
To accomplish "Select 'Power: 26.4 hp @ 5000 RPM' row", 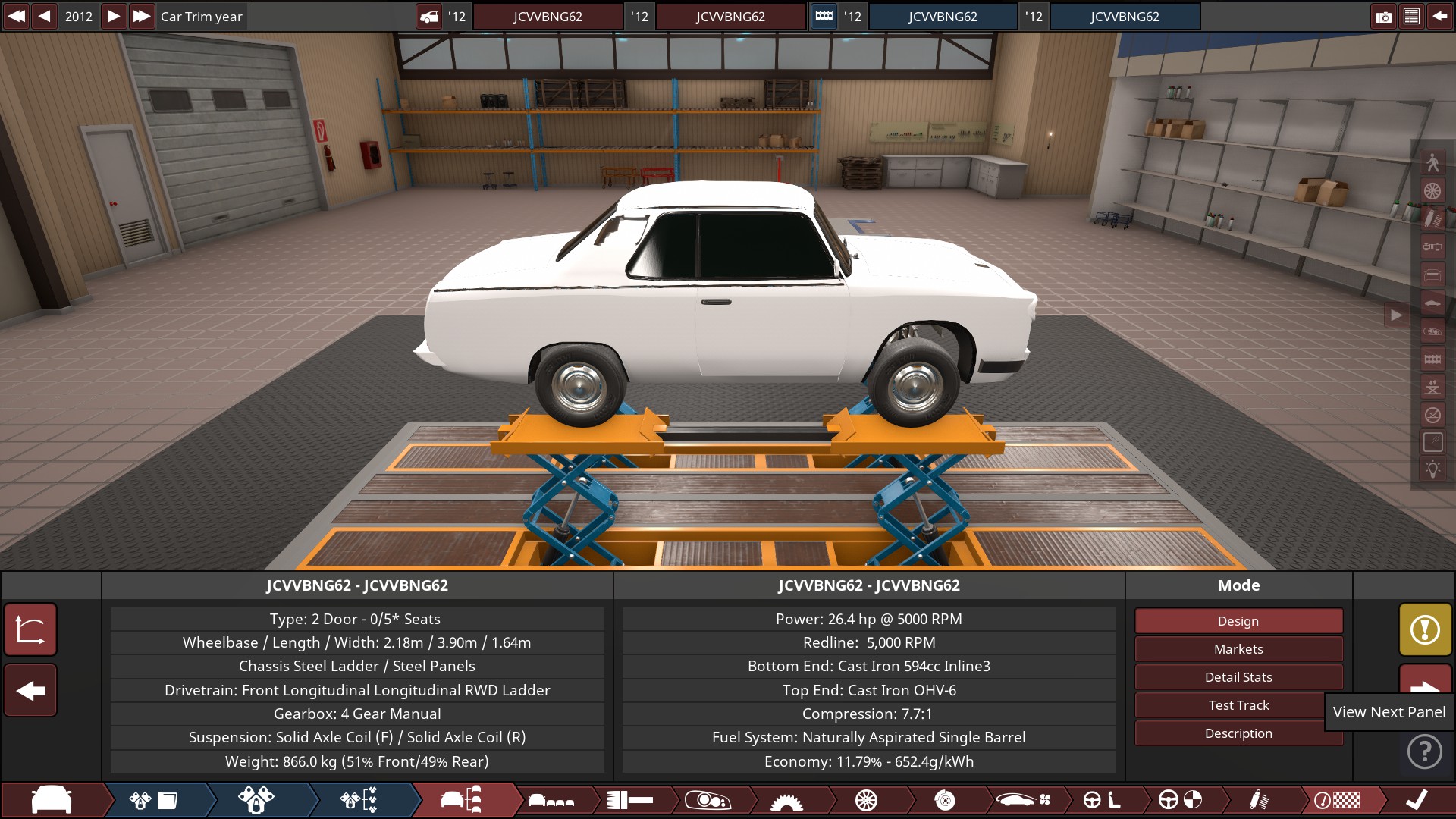I will (869, 619).
